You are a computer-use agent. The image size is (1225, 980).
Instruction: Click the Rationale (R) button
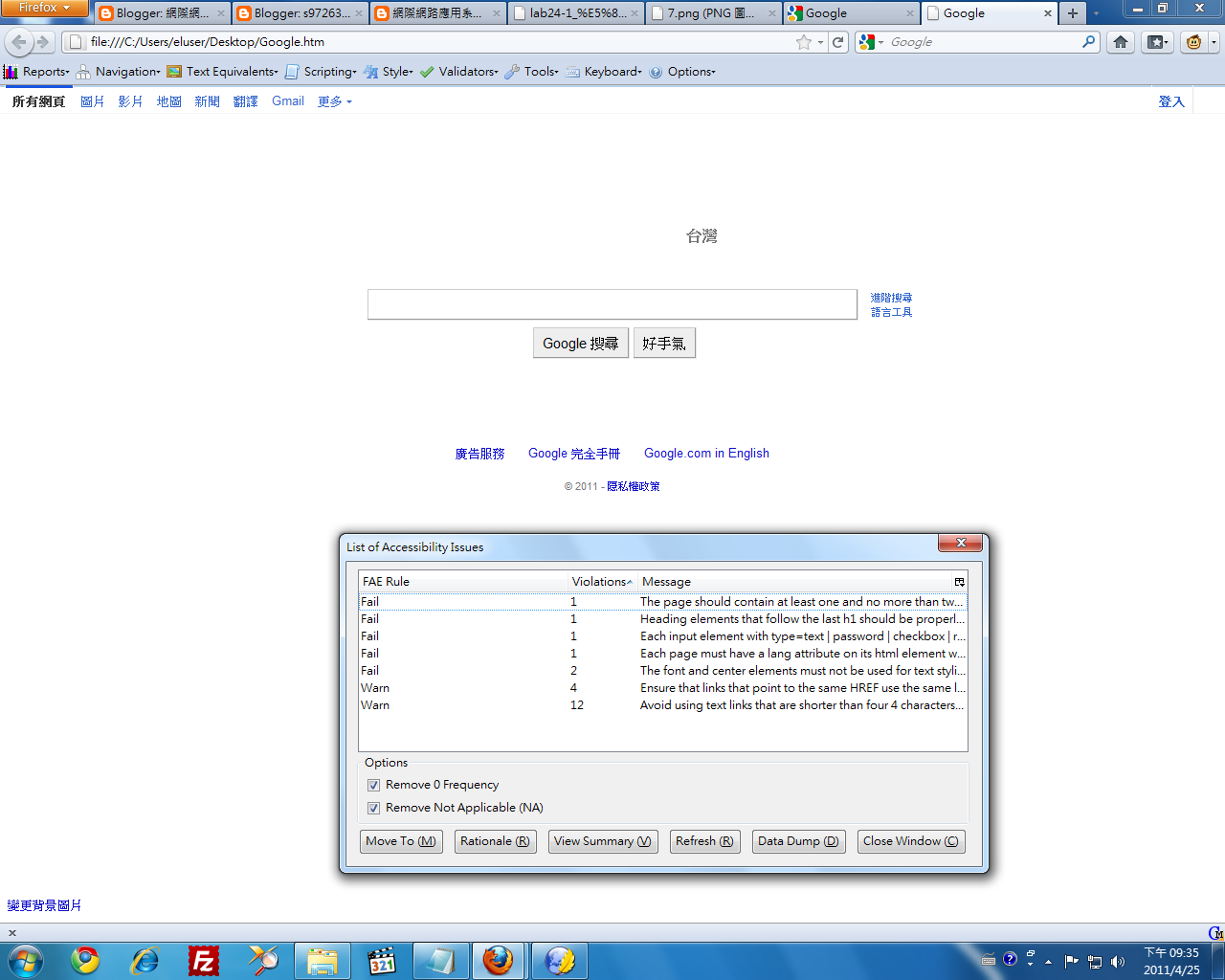tap(495, 841)
